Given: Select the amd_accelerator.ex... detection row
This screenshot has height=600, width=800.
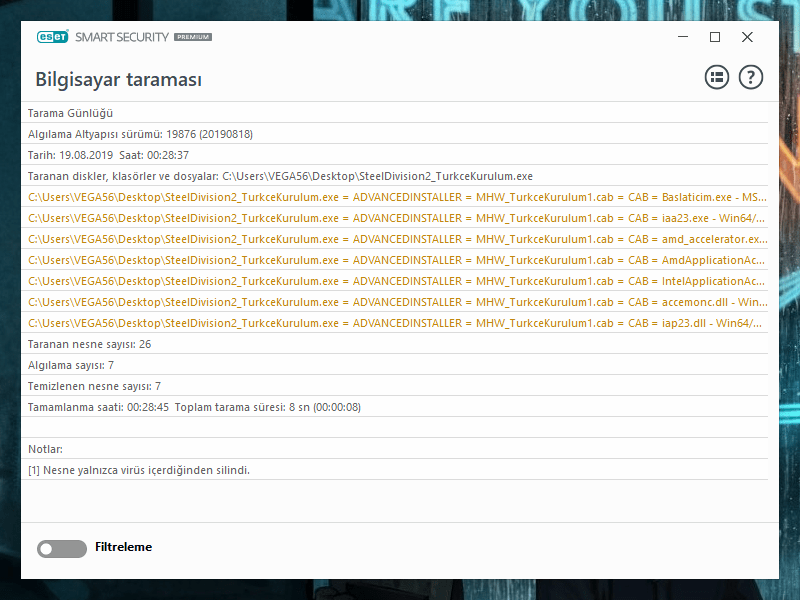Looking at the screenshot, I should 395,239.
